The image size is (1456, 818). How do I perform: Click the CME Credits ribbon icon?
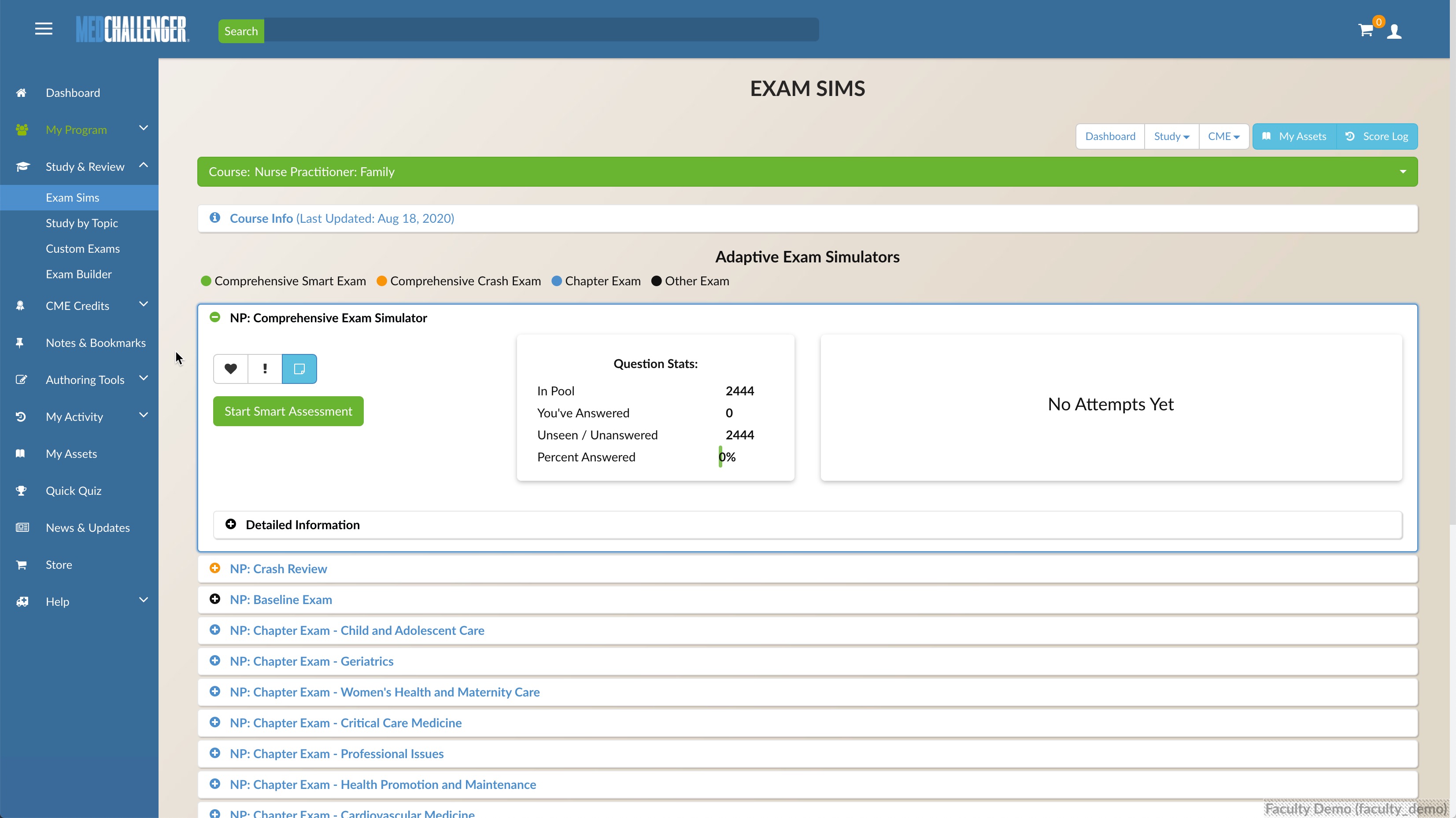20,306
